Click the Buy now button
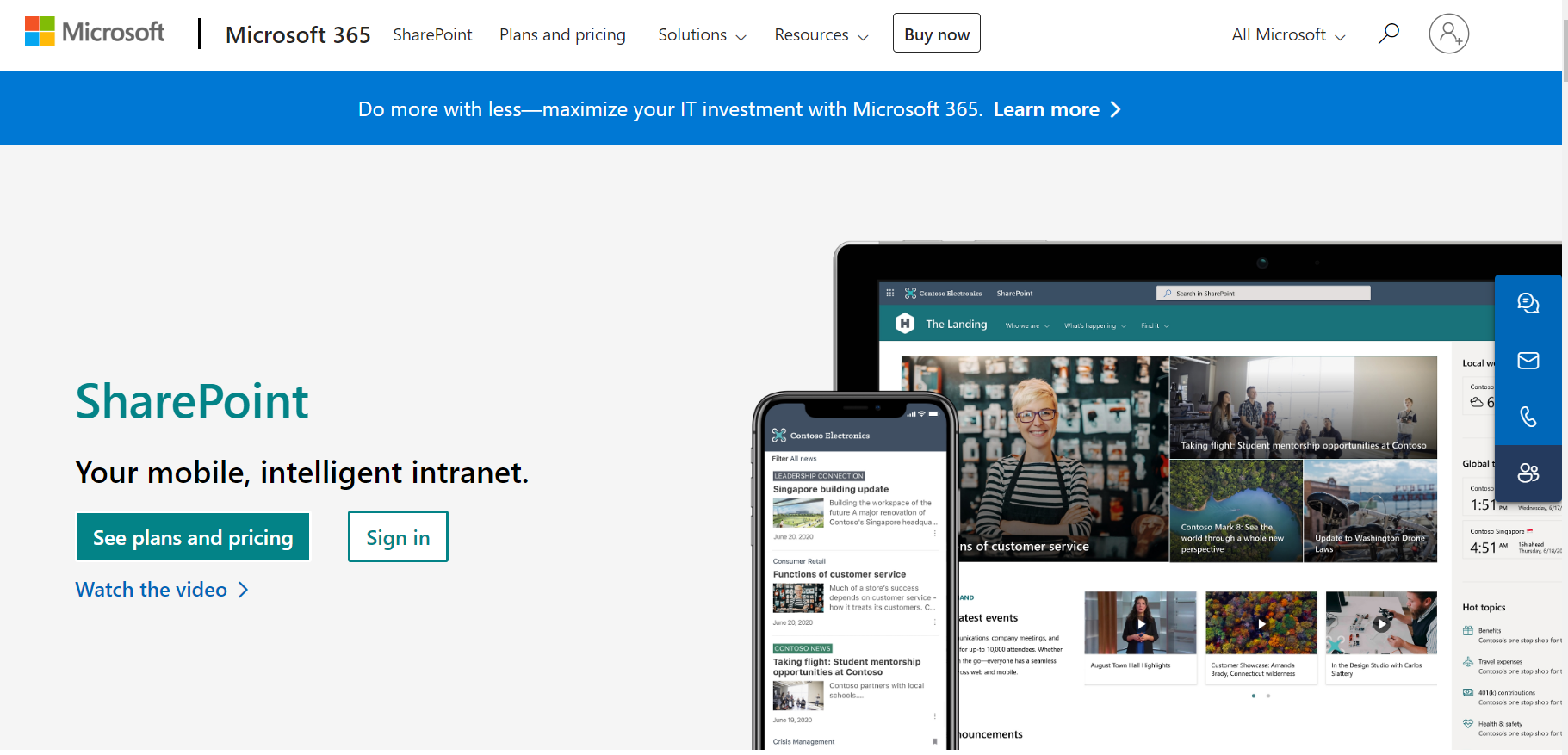 coord(937,33)
